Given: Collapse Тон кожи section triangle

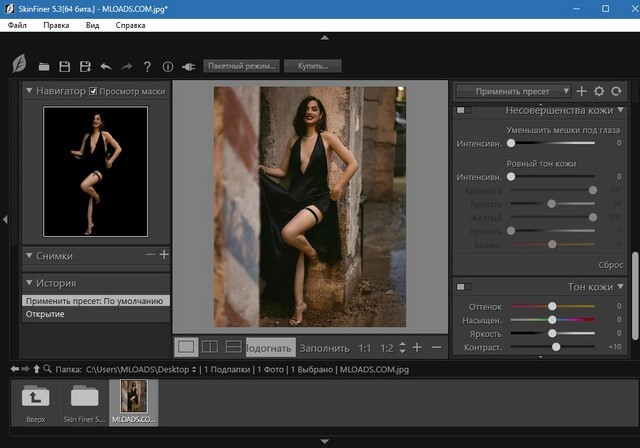Looking at the screenshot, I should point(620,286).
